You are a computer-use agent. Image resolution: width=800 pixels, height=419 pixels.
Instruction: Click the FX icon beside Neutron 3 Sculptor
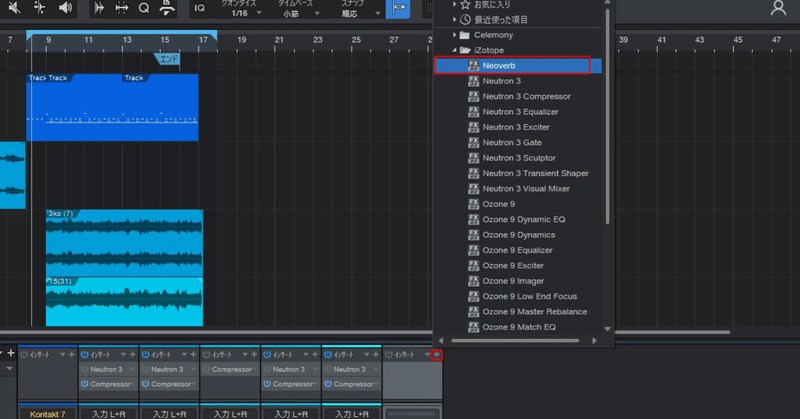[x=473, y=158]
